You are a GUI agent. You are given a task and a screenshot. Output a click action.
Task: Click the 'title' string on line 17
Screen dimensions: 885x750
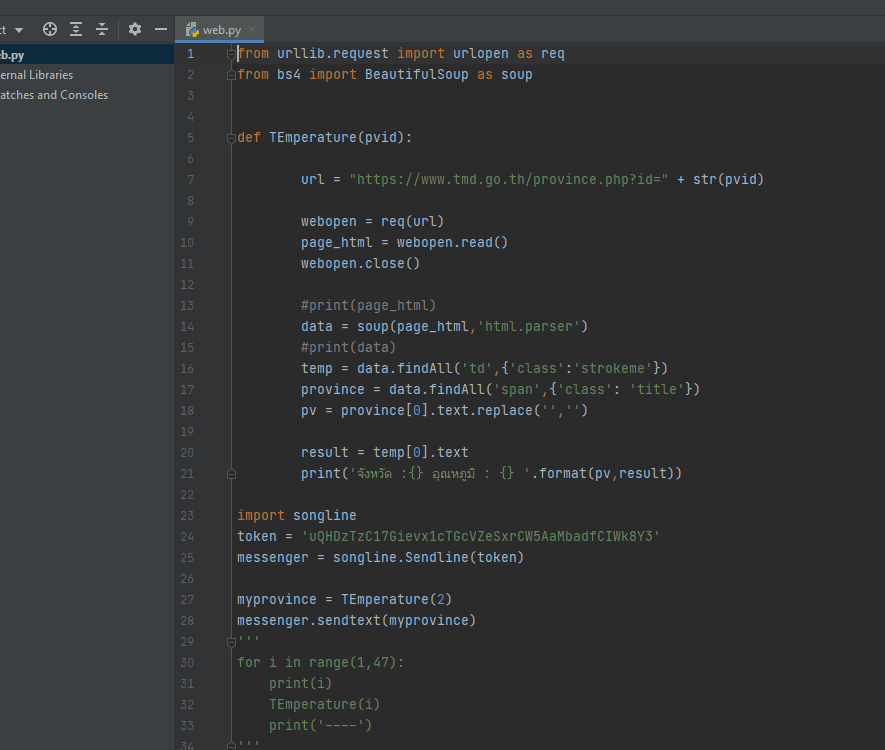pos(656,389)
